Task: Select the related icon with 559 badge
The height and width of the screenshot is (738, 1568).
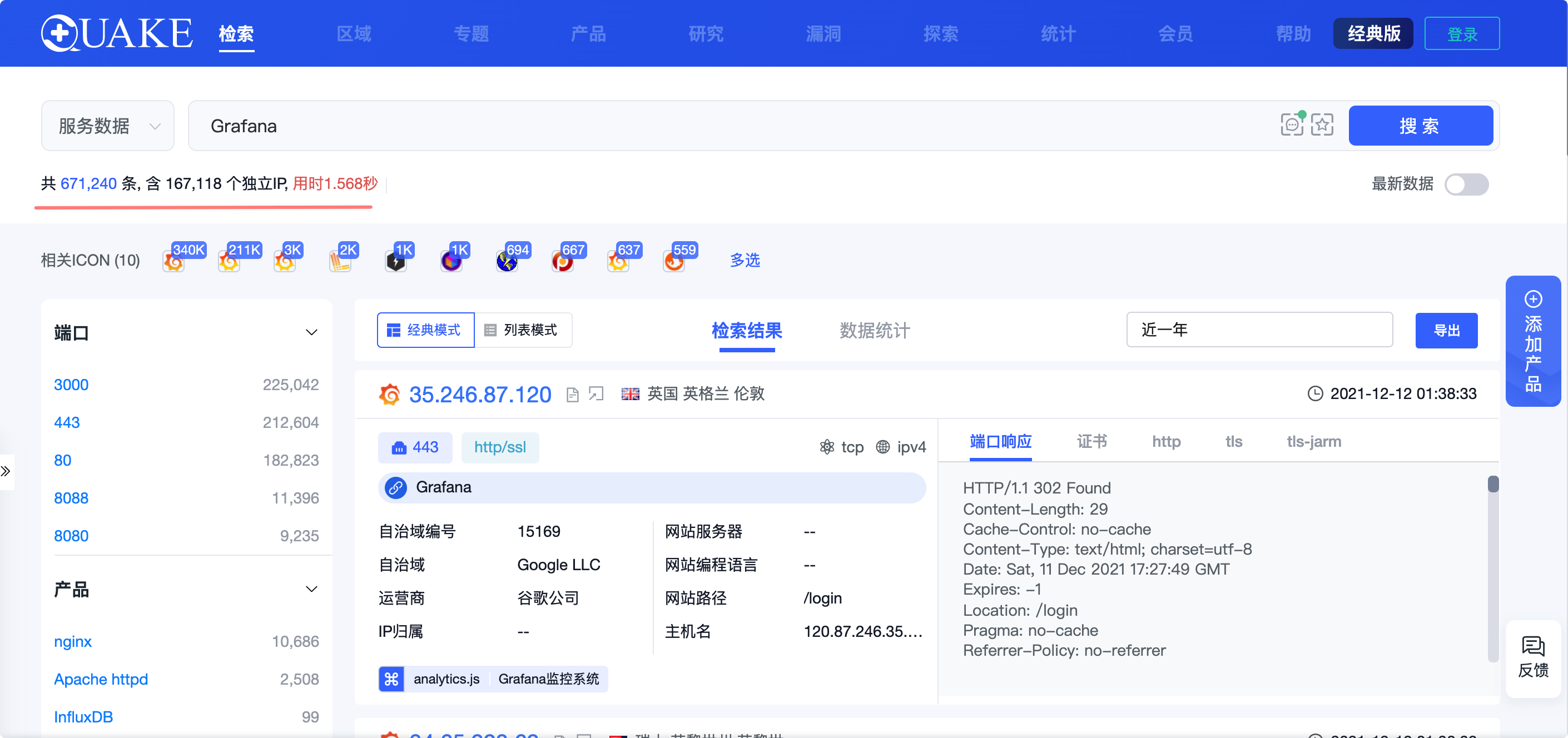Action: 674,262
